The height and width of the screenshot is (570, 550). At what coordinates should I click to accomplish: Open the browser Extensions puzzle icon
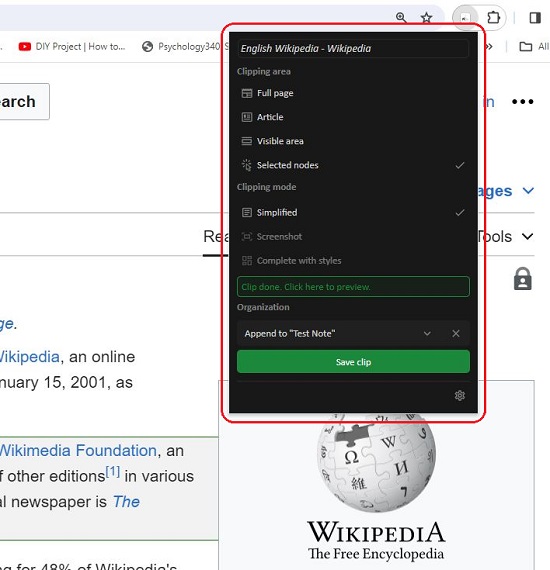(x=493, y=17)
